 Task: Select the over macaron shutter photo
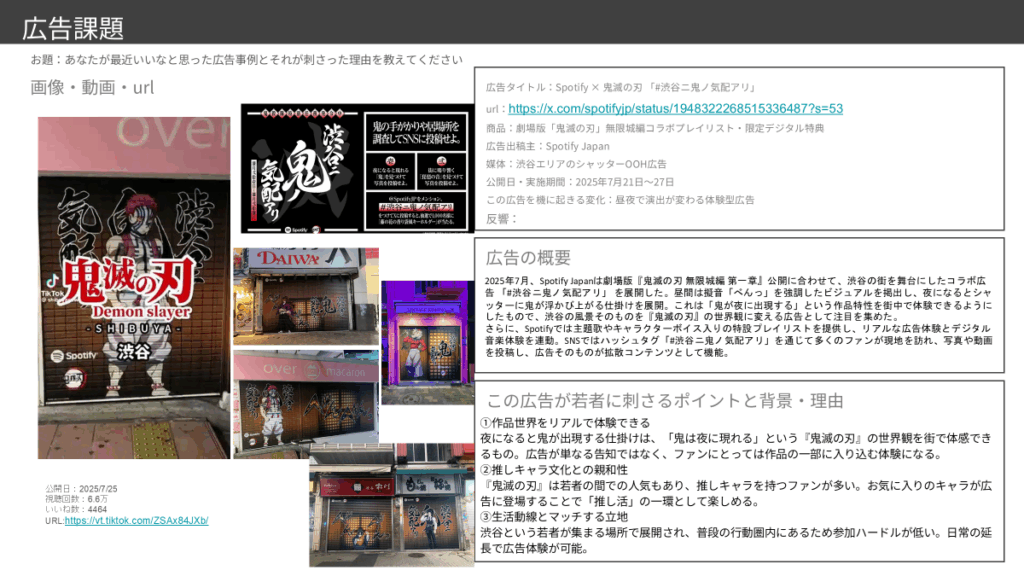pyautogui.click(x=306, y=402)
